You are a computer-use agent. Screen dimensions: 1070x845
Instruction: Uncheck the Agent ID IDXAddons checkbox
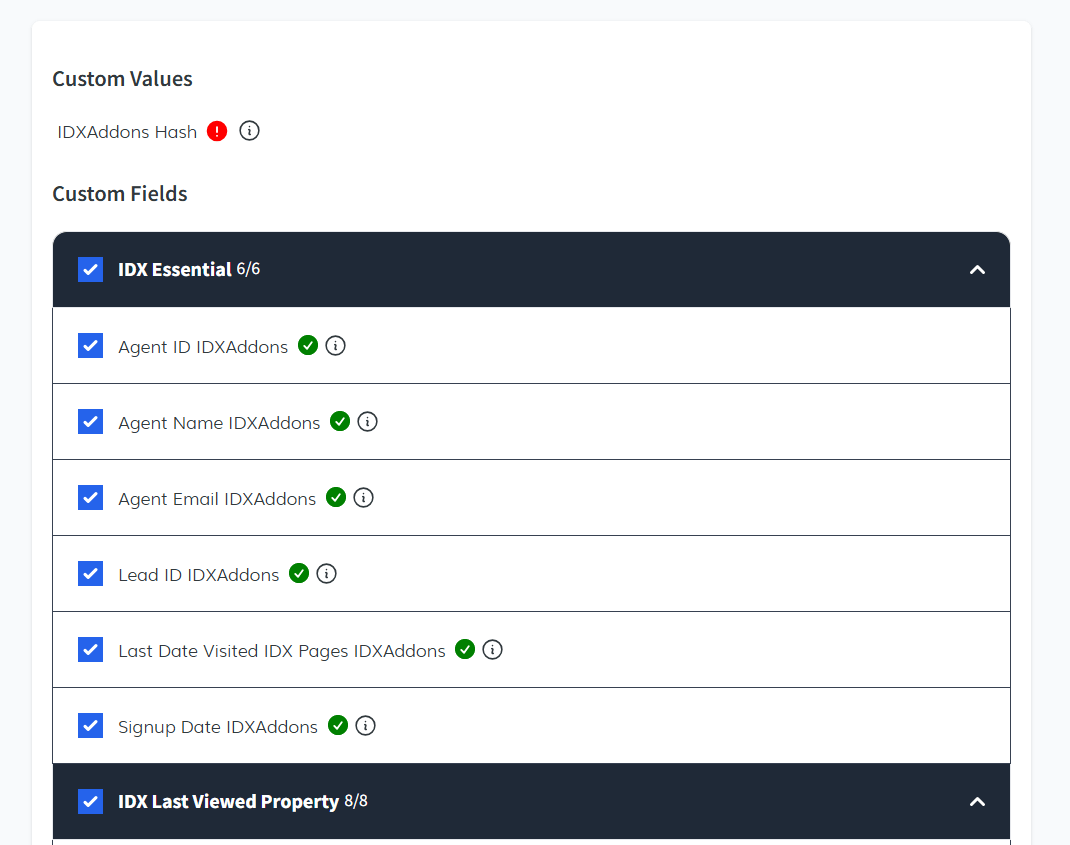coord(91,346)
